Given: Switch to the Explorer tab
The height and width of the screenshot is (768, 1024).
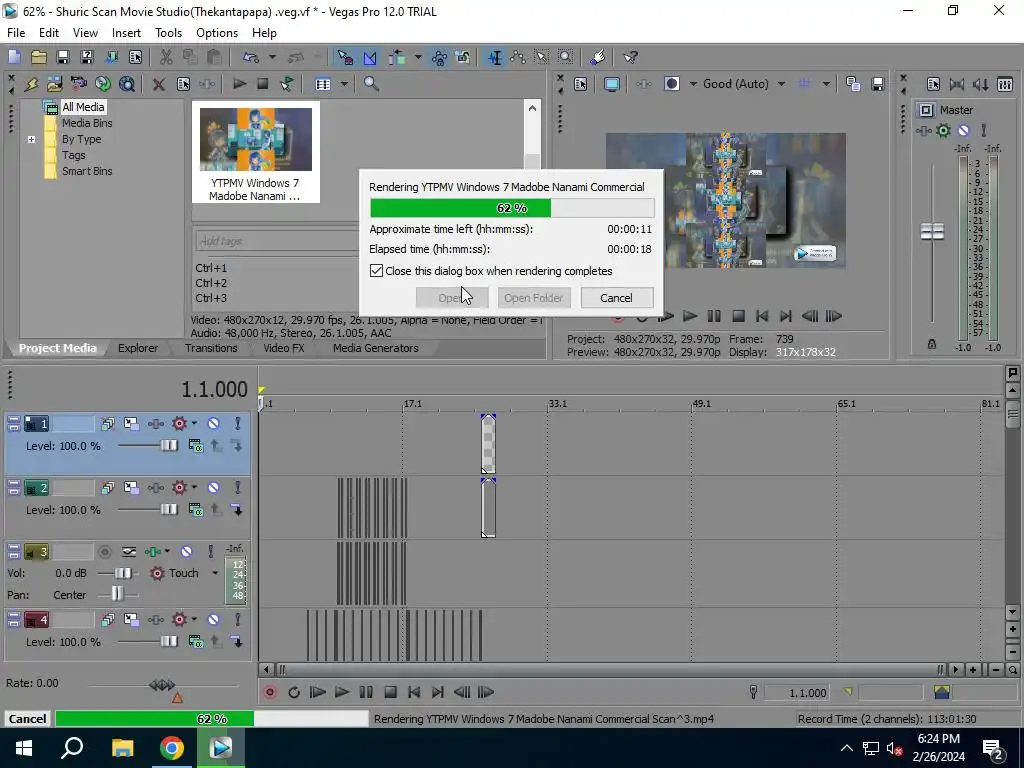Looking at the screenshot, I should (138, 348).
